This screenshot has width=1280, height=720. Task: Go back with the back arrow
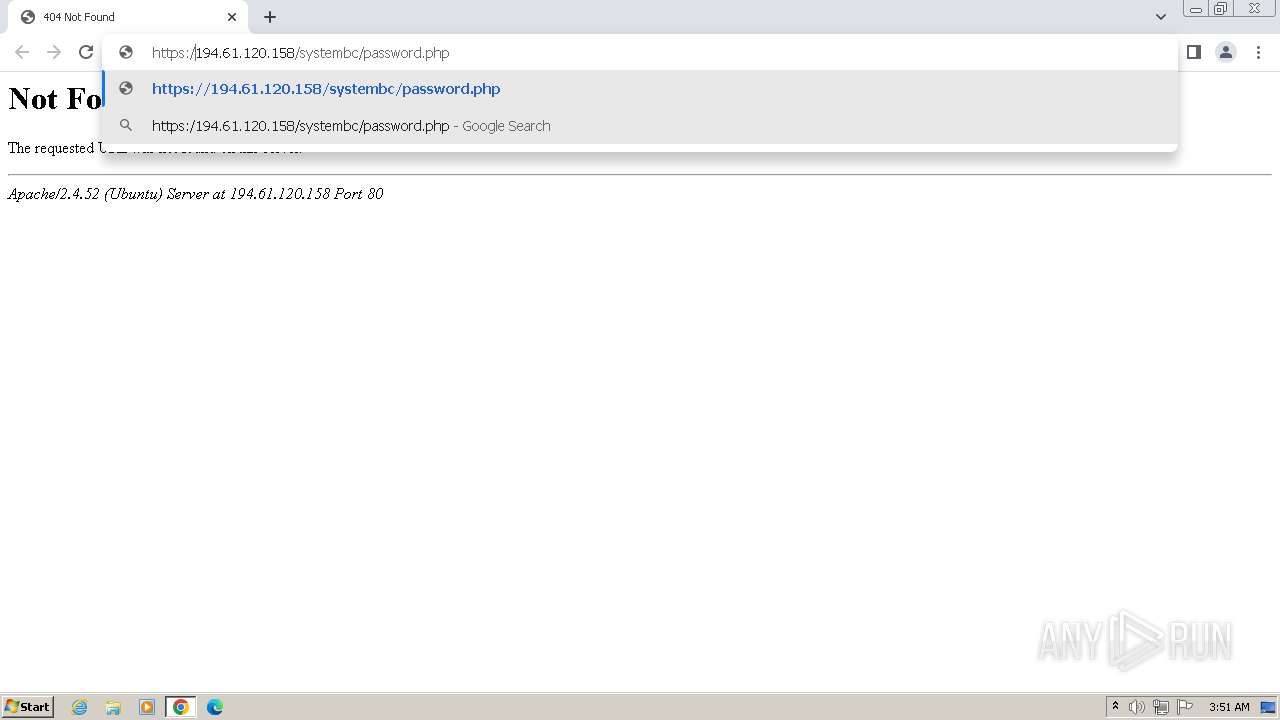(22, 52)
